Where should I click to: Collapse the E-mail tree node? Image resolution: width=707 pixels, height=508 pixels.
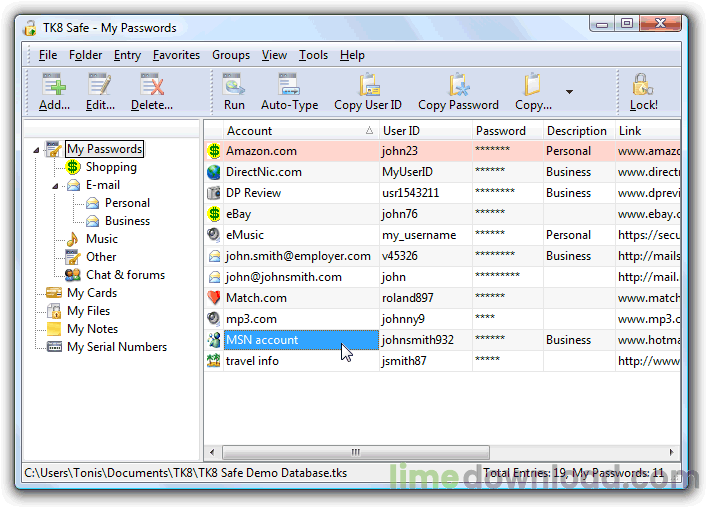(55, 186)
